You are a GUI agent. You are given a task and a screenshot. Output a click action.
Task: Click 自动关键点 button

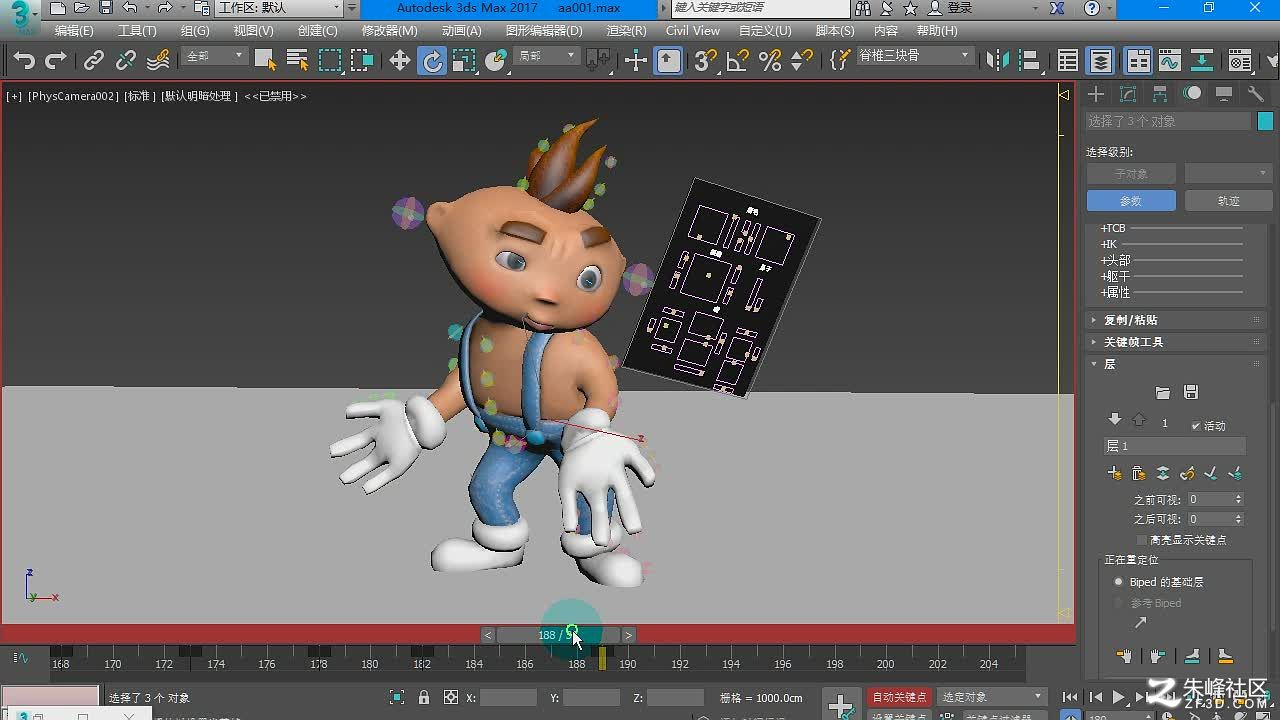pyautogui.click(x=899, y=697)
